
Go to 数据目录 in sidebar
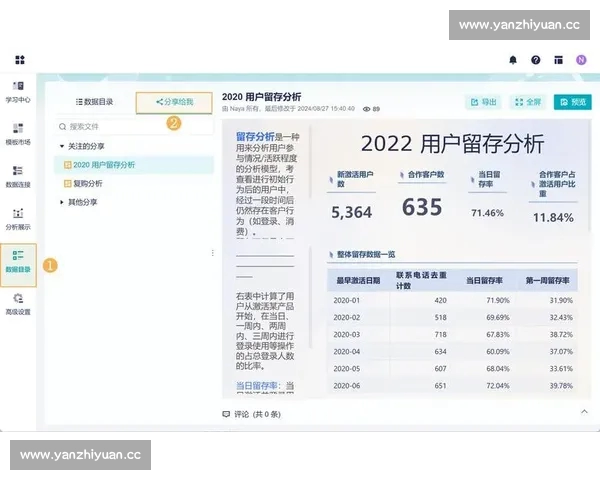[x=18, y=265]
